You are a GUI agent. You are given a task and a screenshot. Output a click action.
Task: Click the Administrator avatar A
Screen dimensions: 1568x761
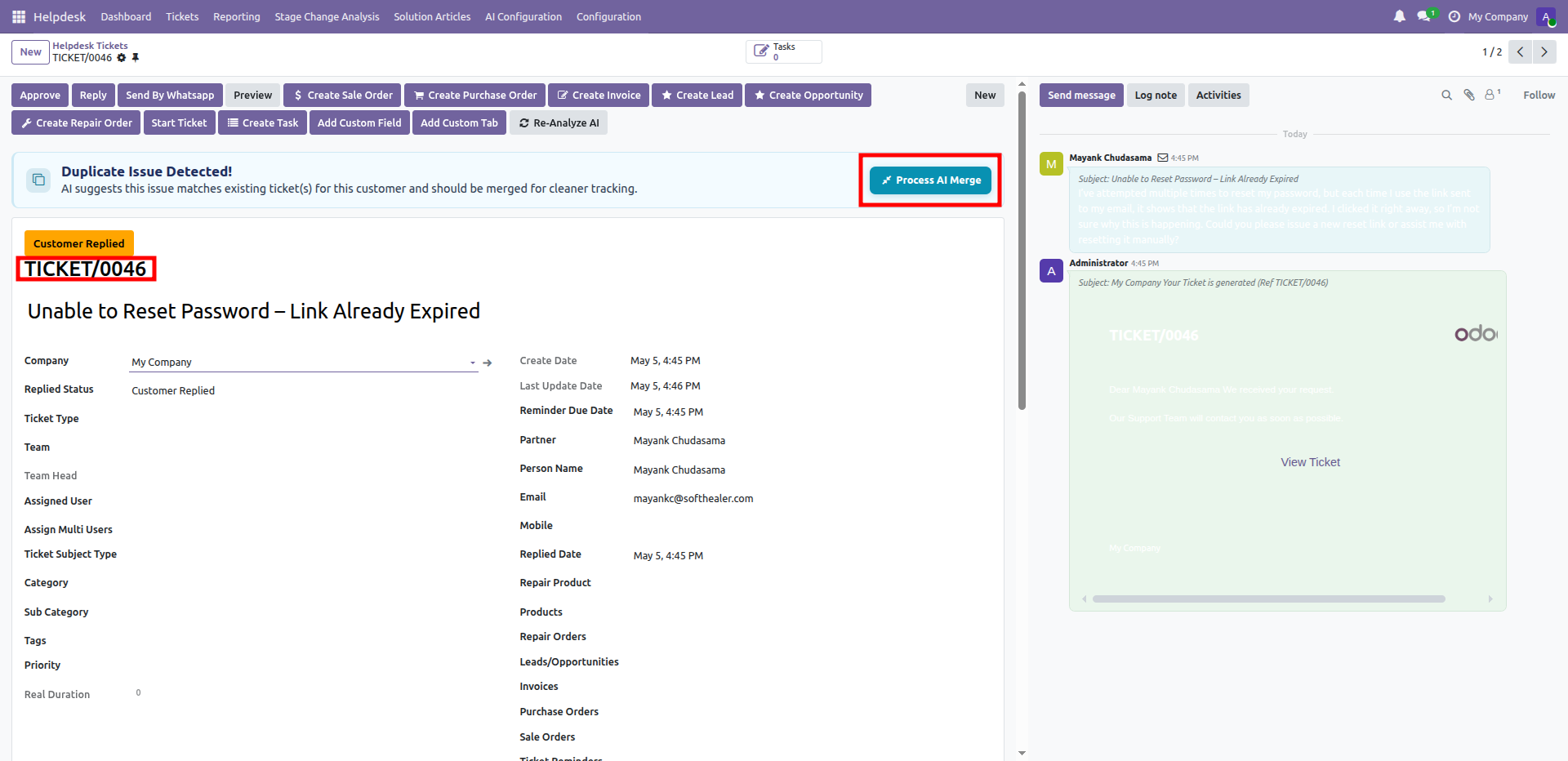1051,271
